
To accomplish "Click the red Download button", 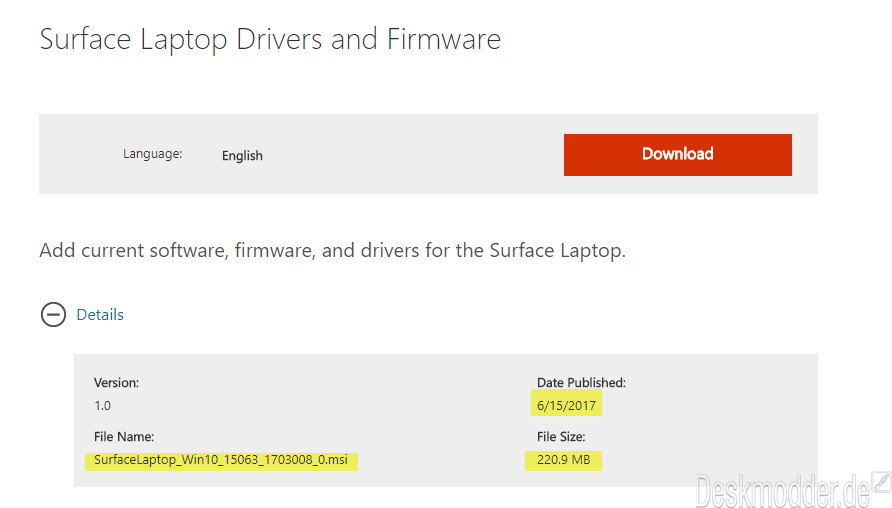I will click(x=678, y=155).
